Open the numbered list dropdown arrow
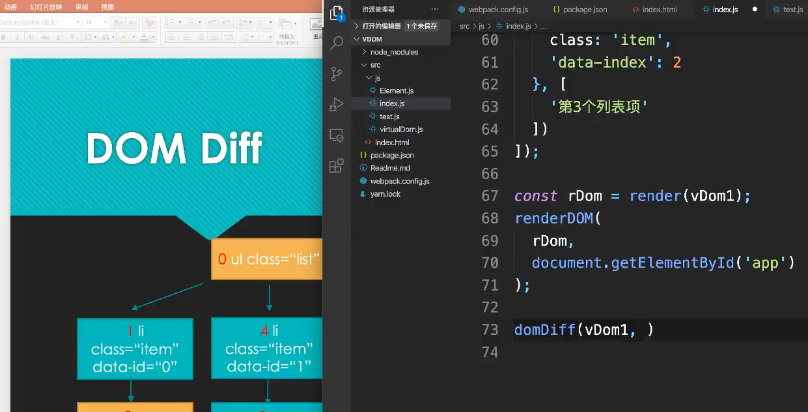This screenshot has width=808, height=412. click(200, 23)
